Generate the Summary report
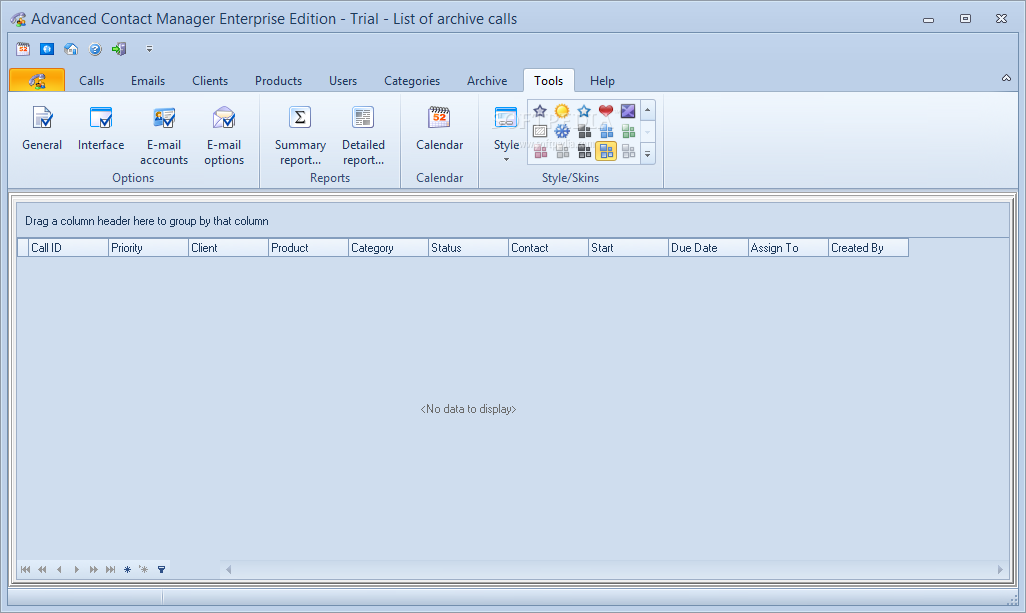Viewport: 1026px width, 613px height. [300, 135]
